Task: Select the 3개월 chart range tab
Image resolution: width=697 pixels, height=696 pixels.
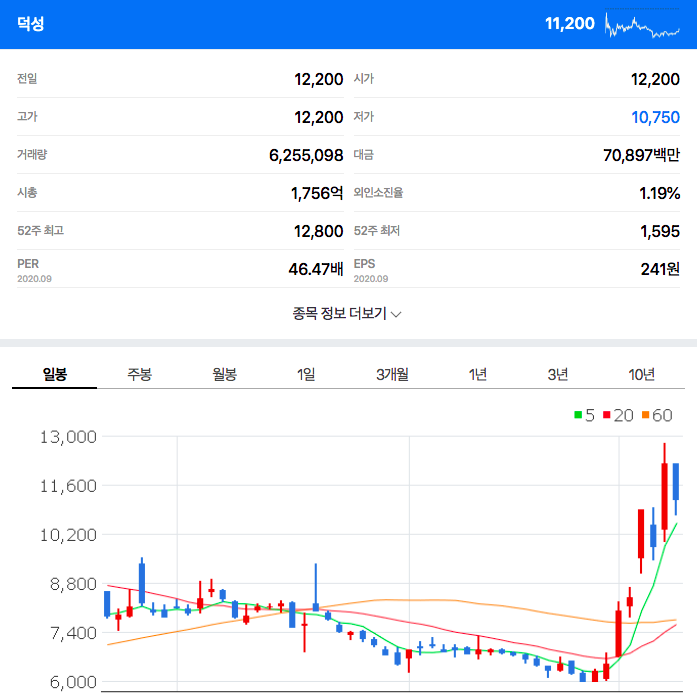Action: point(392,374)
